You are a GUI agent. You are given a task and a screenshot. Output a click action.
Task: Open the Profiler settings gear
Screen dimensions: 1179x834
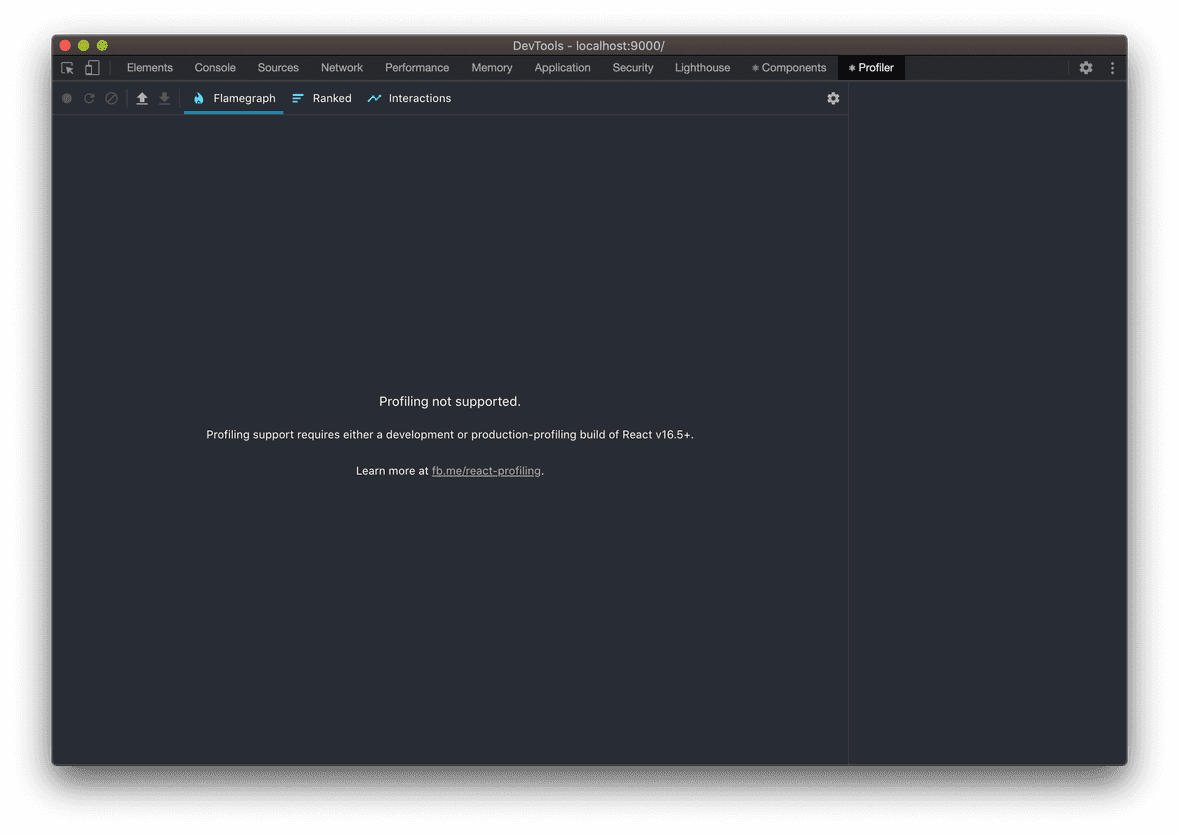(x=833, y=98)
